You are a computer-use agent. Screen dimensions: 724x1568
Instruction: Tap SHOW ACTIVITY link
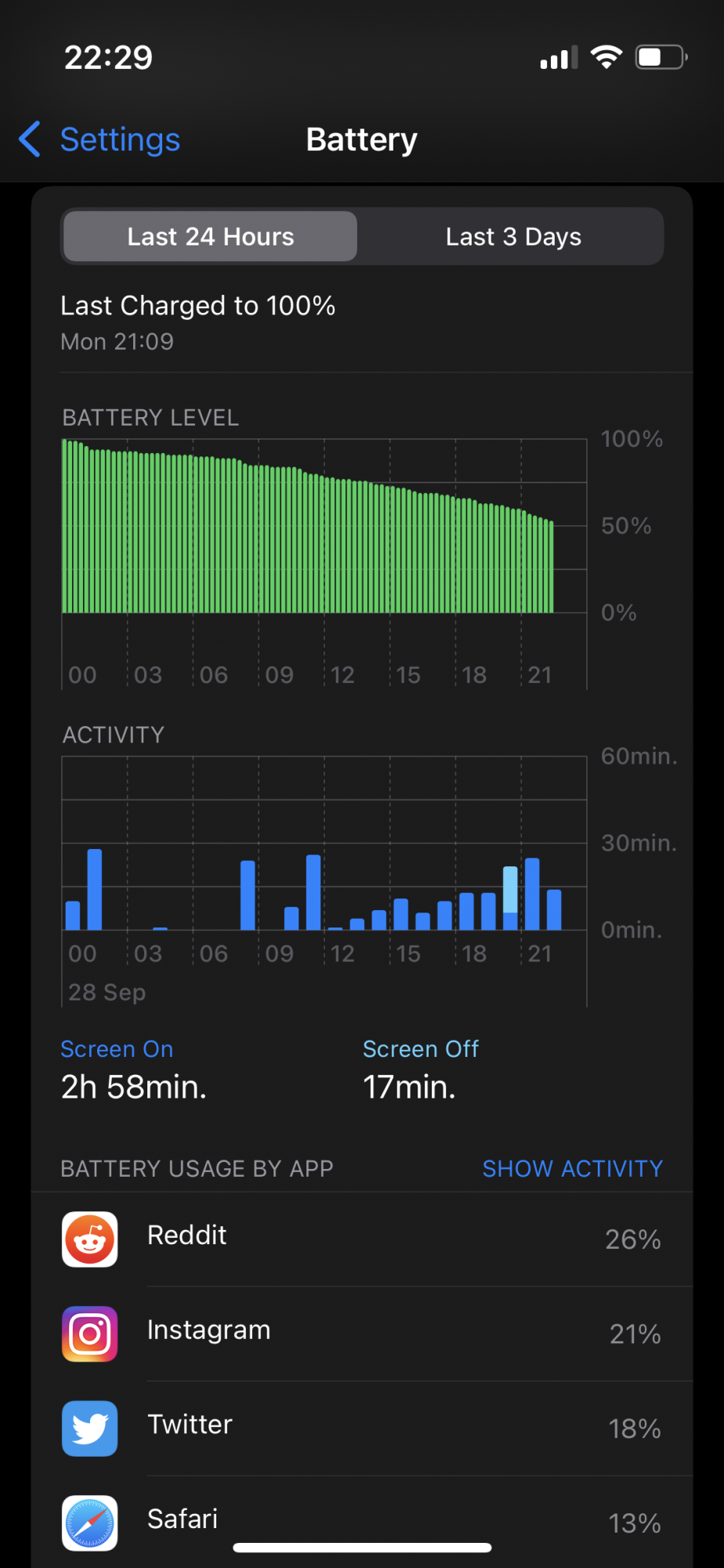click(x=573, y=1169)
